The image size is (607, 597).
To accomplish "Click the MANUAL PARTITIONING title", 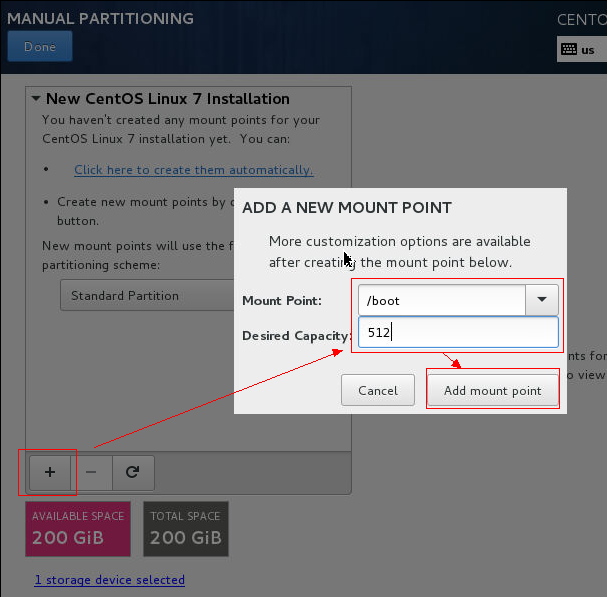I will pyautogui.click(x=100, y=19).
